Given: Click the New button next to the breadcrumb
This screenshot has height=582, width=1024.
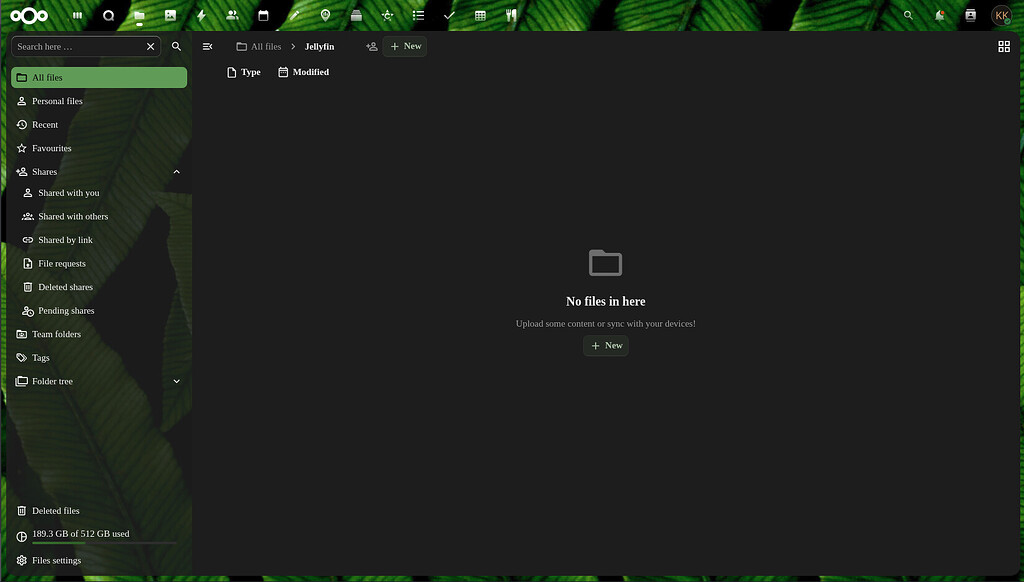Looking at the screenshot, I should (405, 46).
